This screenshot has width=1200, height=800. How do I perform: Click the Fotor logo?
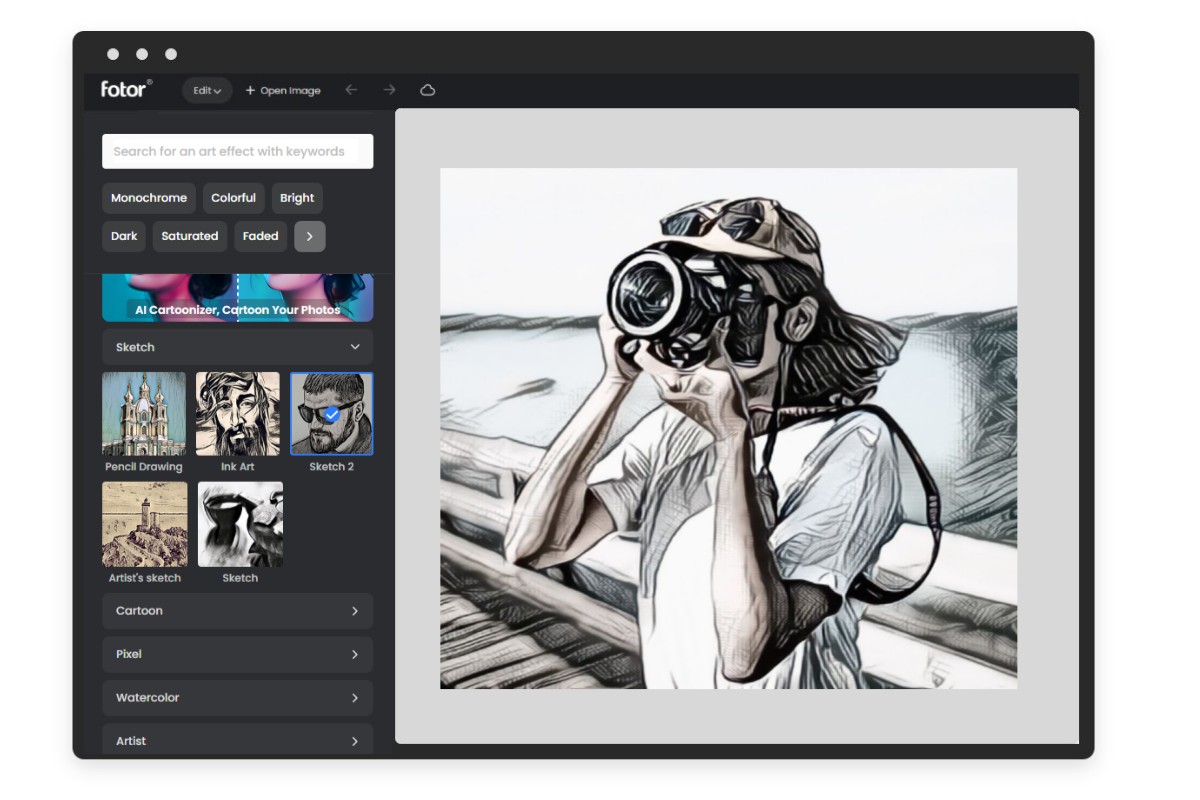(x=124, y=89)
